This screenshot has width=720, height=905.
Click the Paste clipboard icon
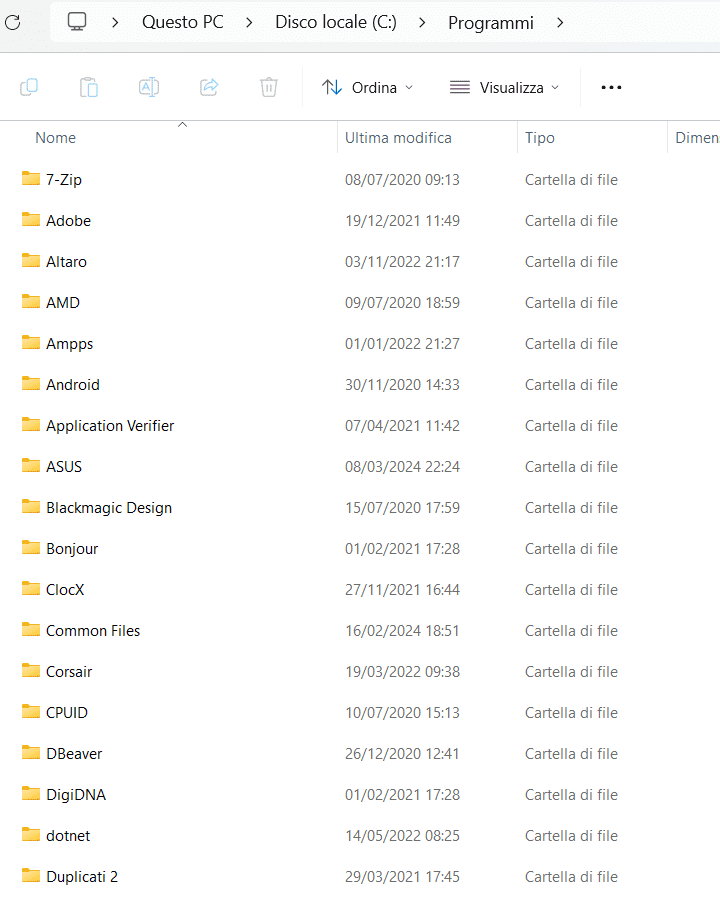89,87
